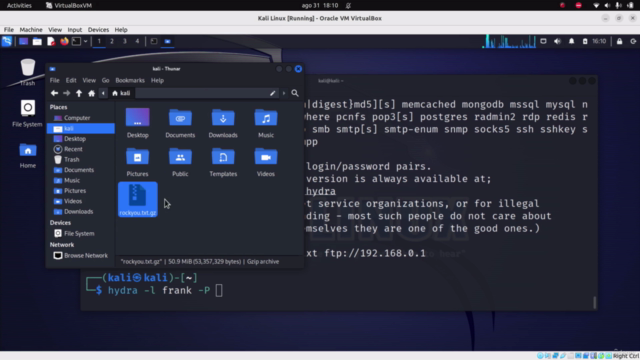The image size is (640, 360).
Task: Switch to workspace 1
Action: point(99,41)
